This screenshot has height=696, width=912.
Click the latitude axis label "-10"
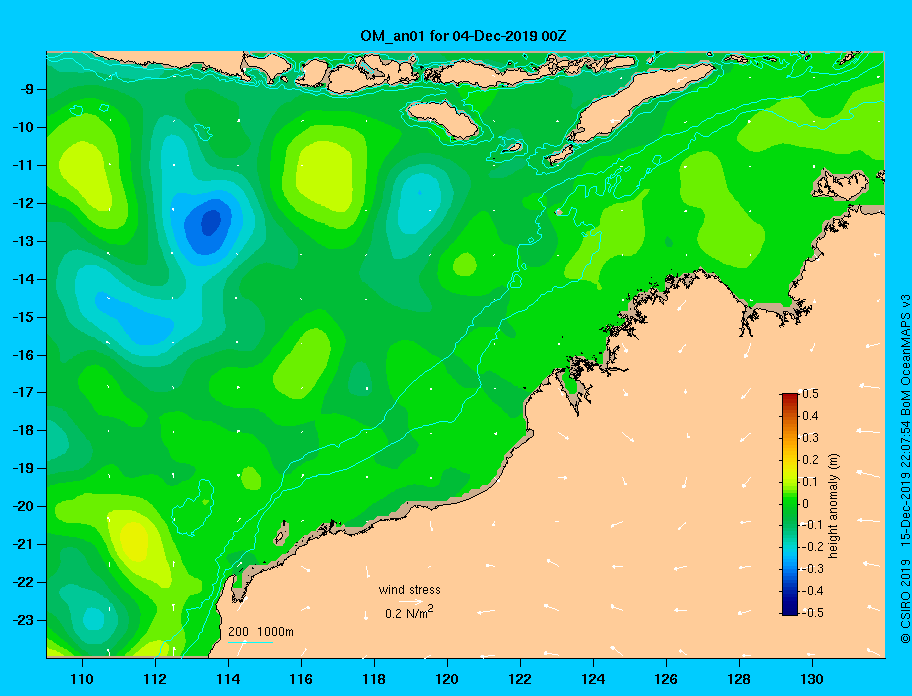[24, 127]
